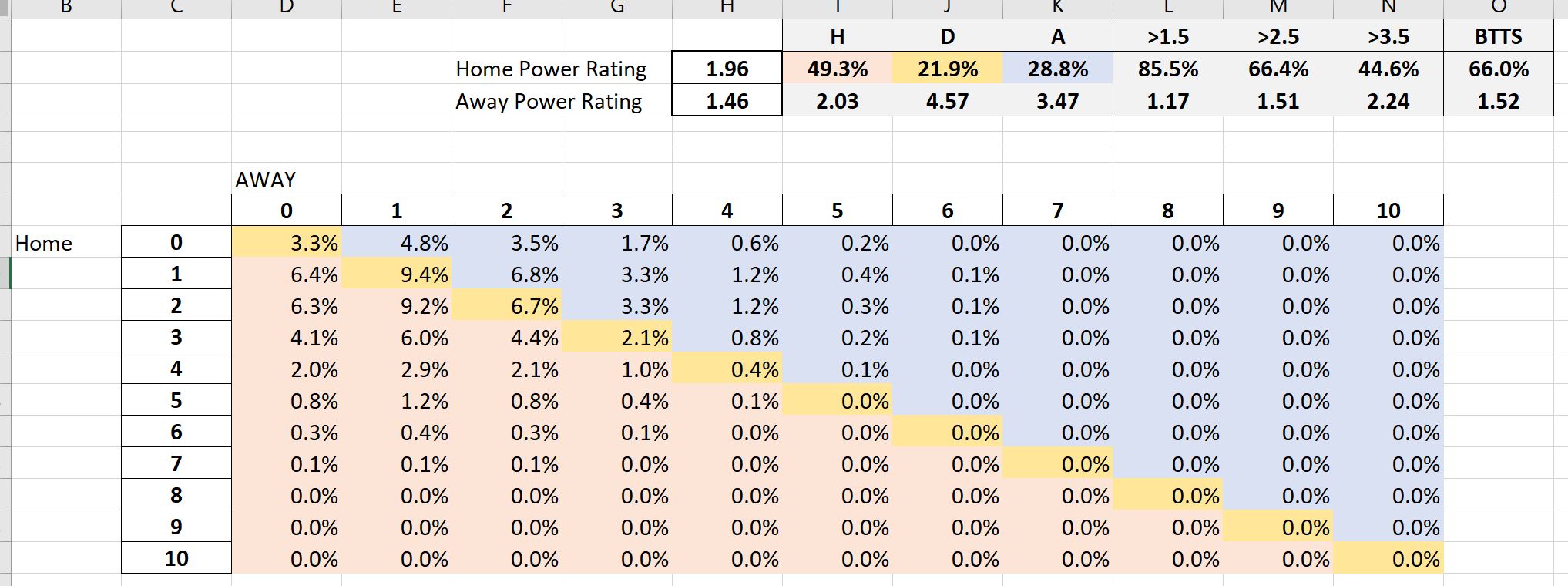Select the draw odds value 4.57
This screenshot has width=1568, height=586.
pos(948,101)
